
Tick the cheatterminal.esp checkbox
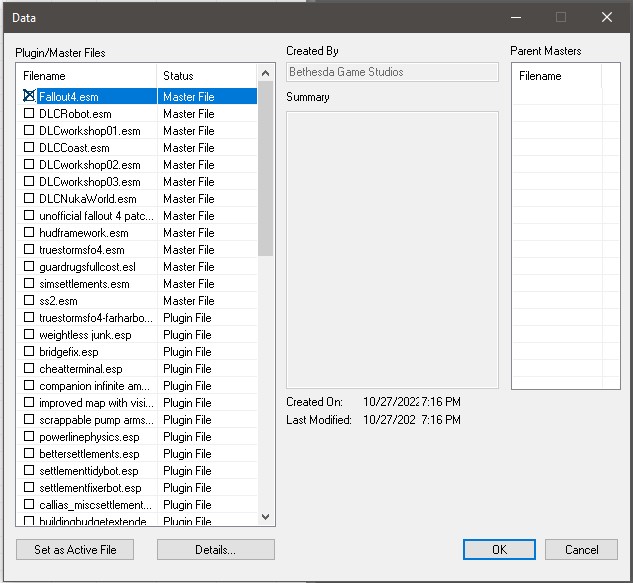(x=29, y=368)
